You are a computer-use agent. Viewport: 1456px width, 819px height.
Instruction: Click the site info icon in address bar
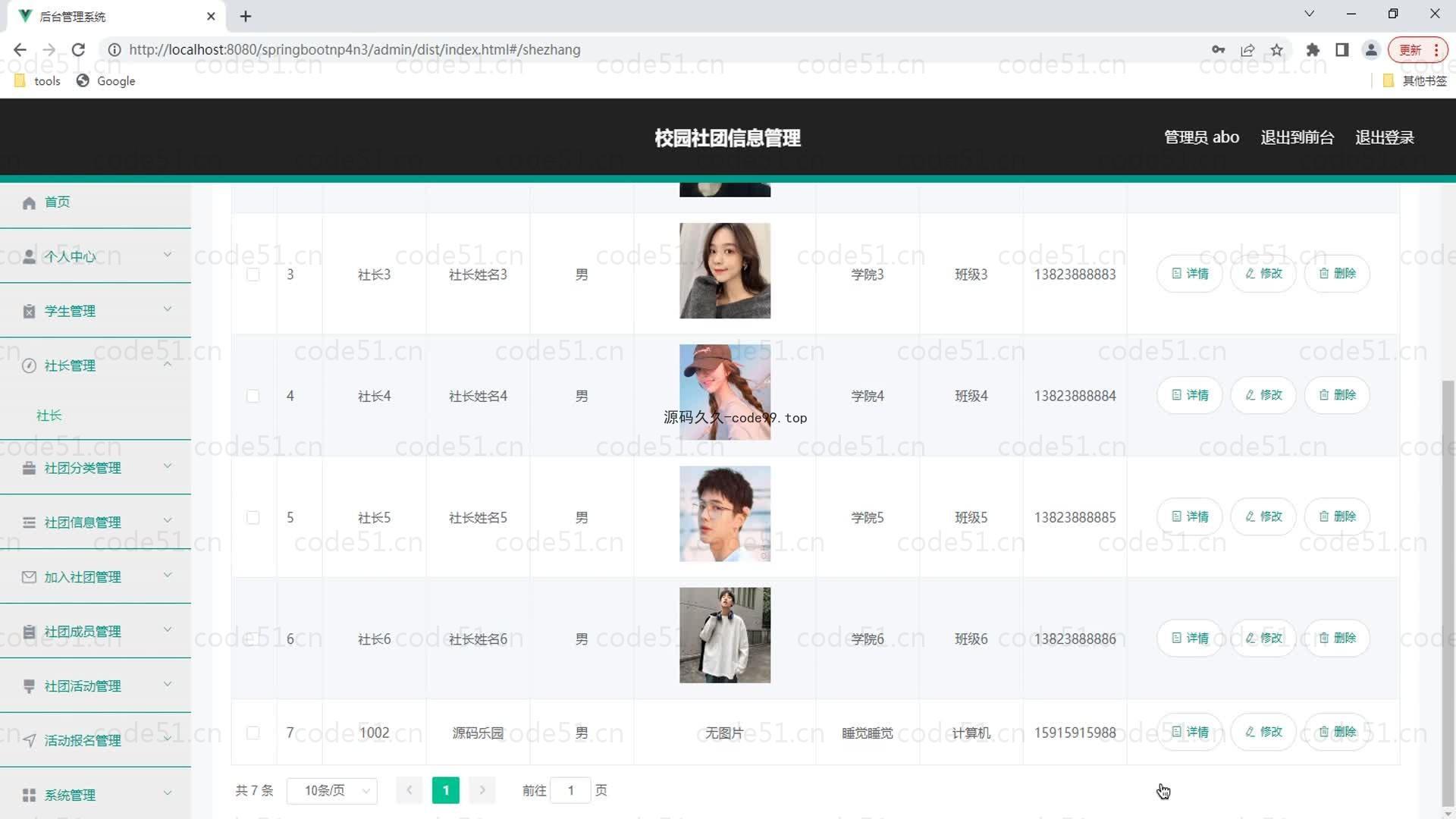pyautogui.click(x=115, y=50)
